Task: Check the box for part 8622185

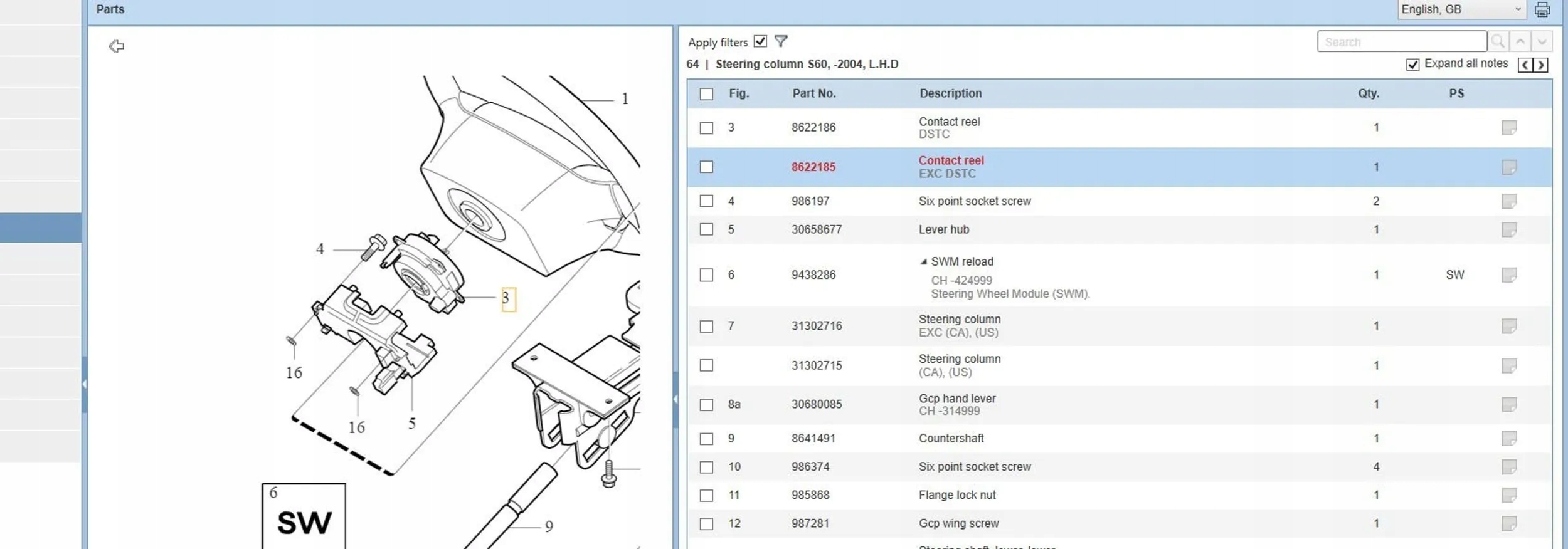Action: 706,167
